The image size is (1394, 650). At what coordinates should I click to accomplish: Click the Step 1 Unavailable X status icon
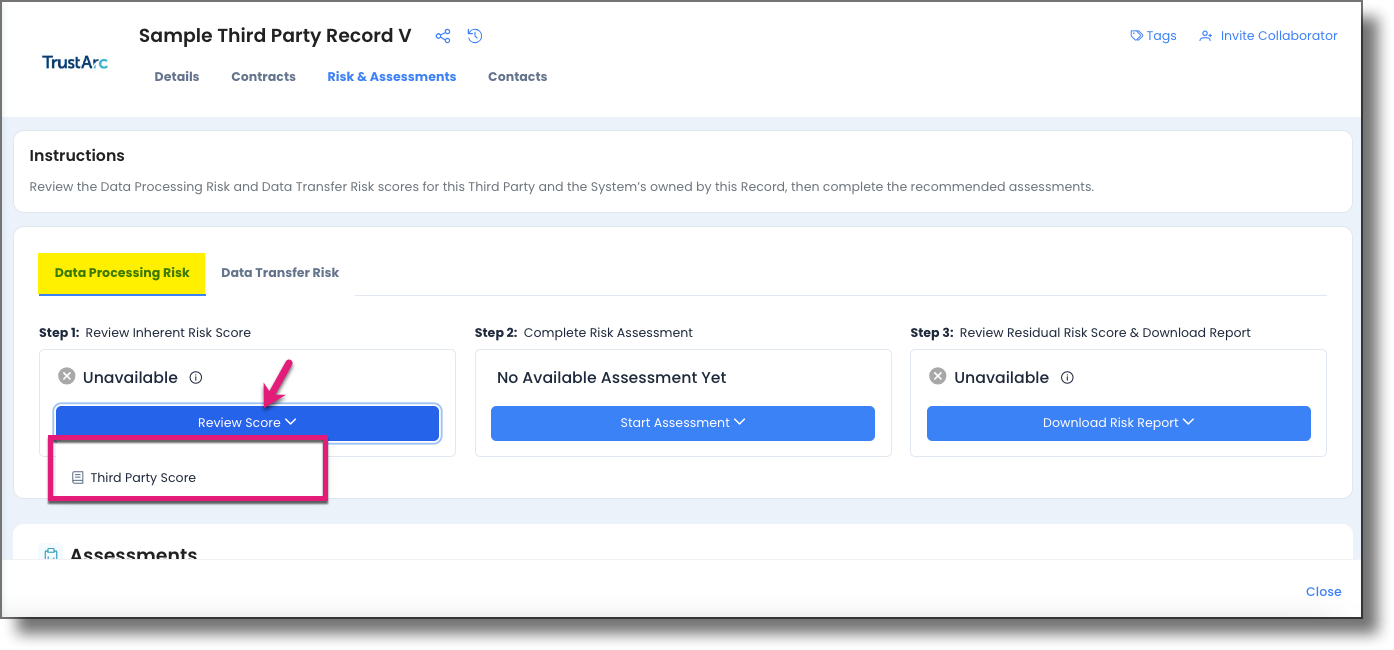(66, 376)
